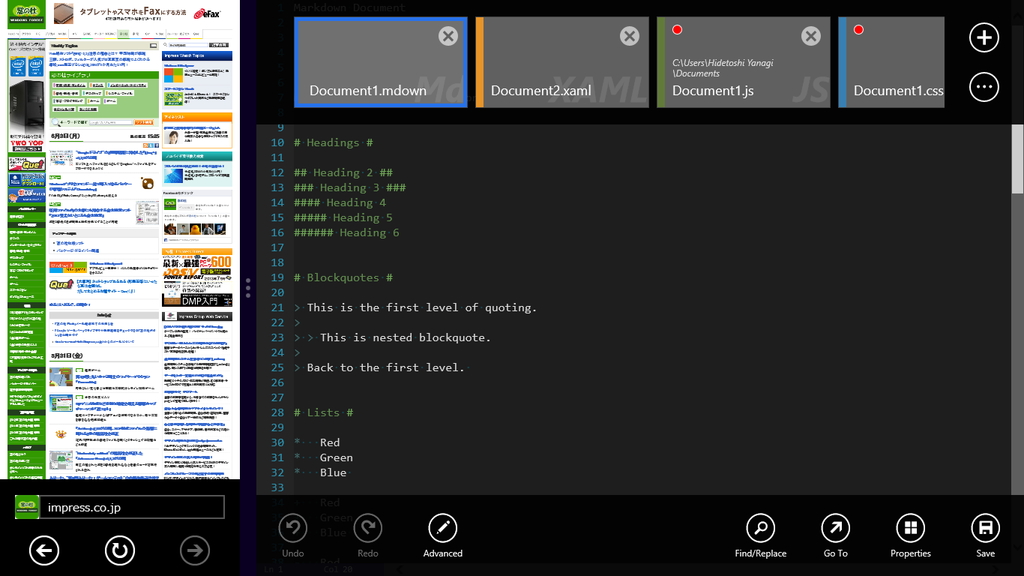The image size is (1024, 576).
Task: Click the snap view divider handle
Action: pos(248,288)
